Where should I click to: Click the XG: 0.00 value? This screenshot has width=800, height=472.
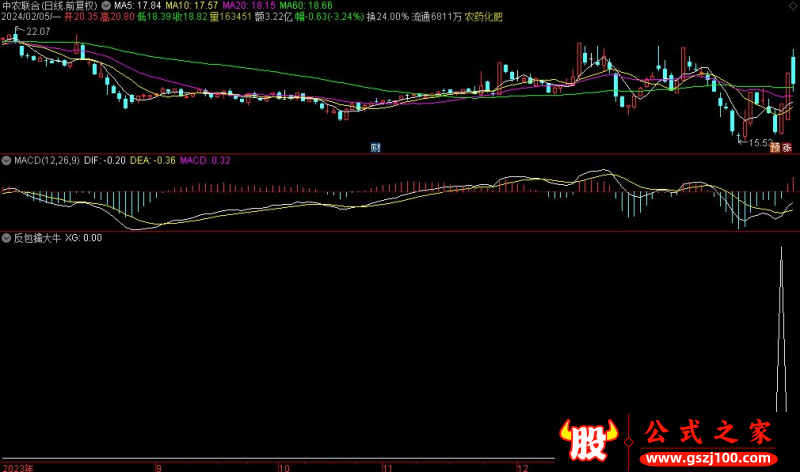coord(84,238)
